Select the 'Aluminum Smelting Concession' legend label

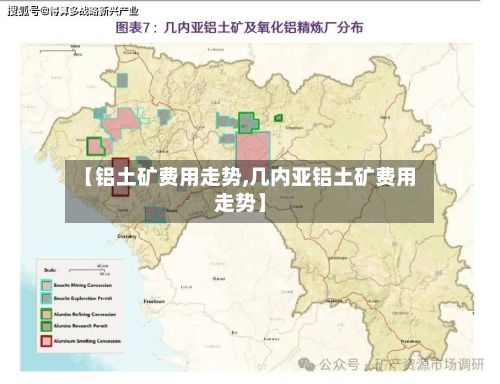(87, 341)
